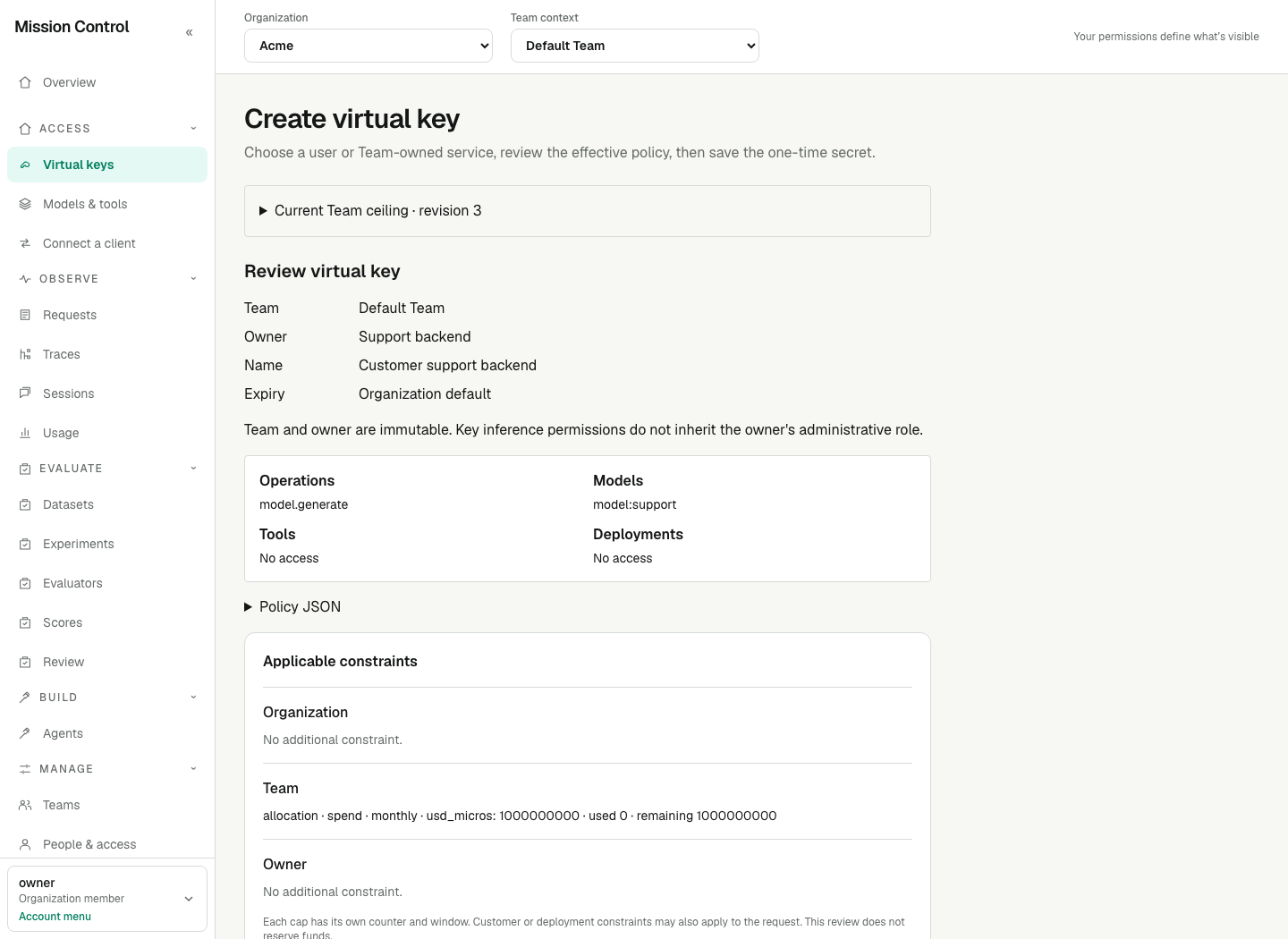Collapse the EVALUATE section chevron
This screenshot has height=939, width=1288.
(x=193, y=469)
